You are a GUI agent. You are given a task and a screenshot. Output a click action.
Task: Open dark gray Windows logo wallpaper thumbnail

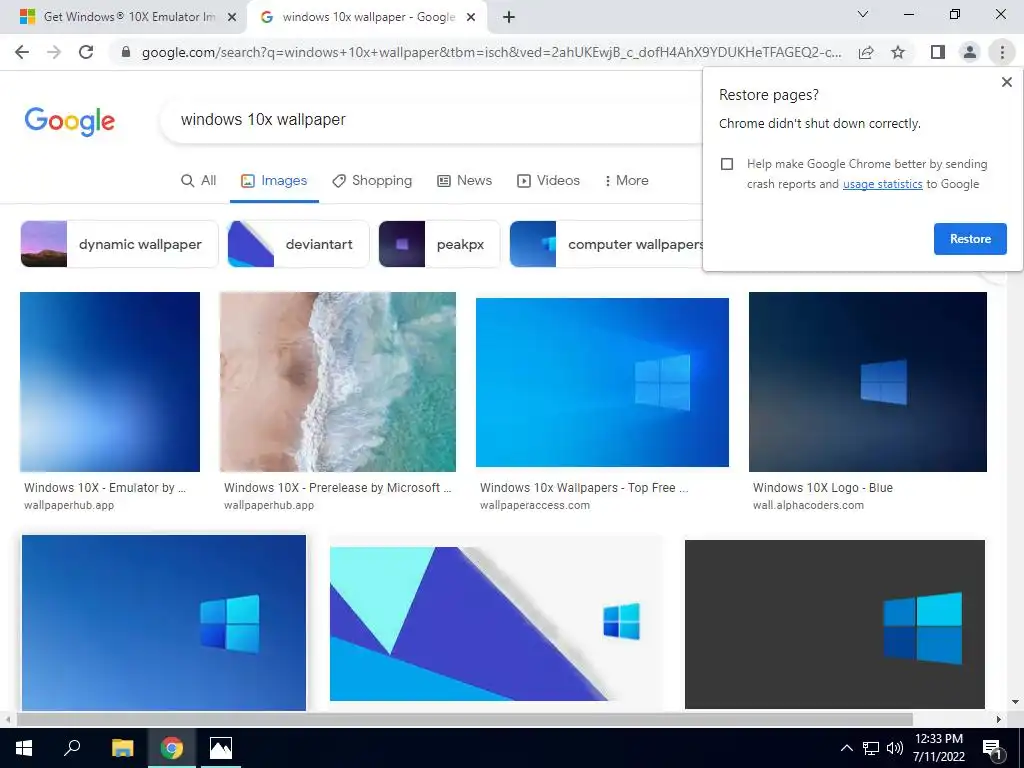point(835,624)
